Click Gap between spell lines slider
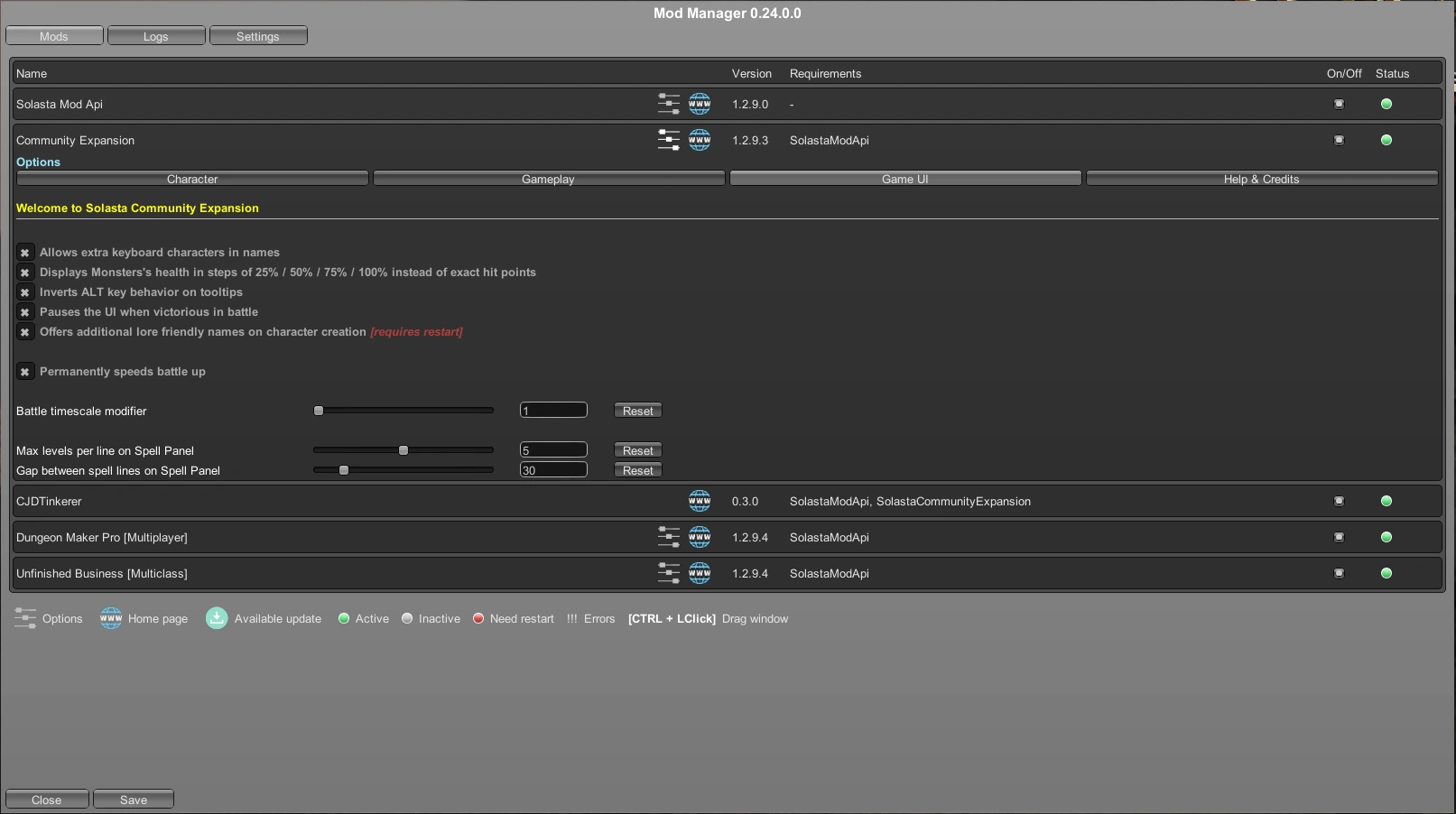 click(x=403, y=470)
